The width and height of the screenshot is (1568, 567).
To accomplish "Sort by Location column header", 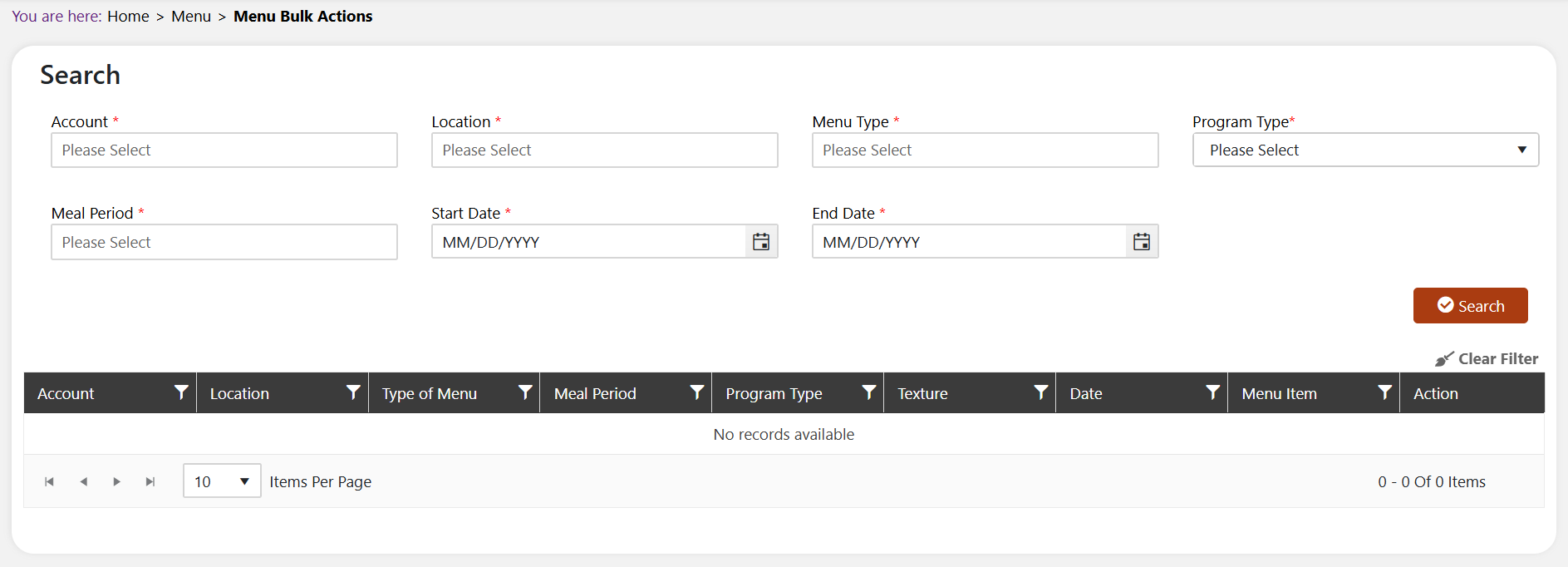I will click(239, 393).
